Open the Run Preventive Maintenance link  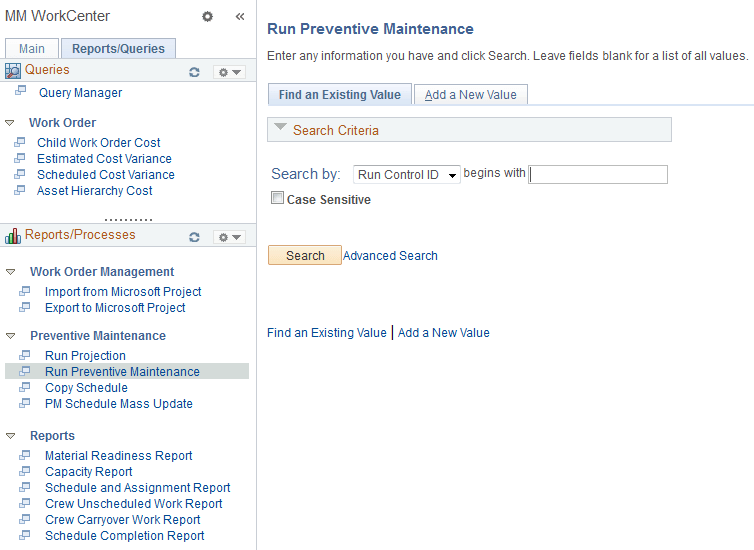click(122, 372)
